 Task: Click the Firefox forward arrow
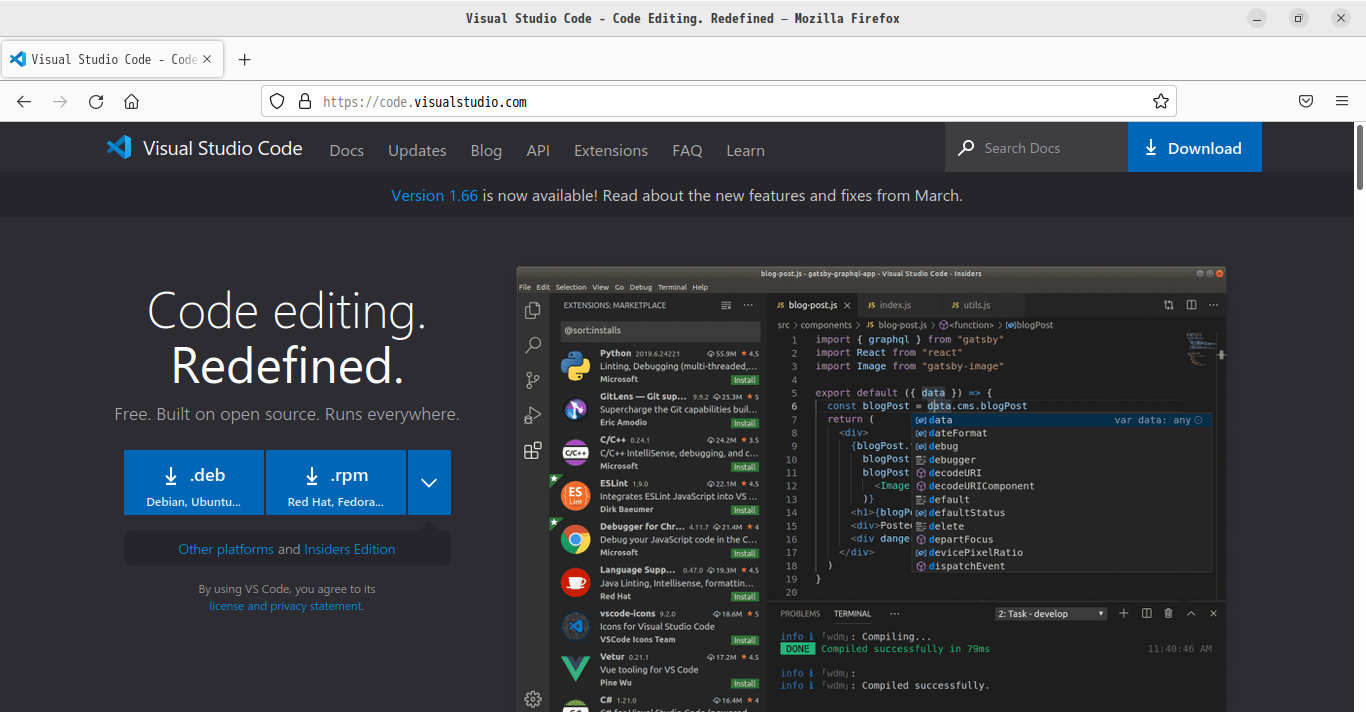(60, 101)
